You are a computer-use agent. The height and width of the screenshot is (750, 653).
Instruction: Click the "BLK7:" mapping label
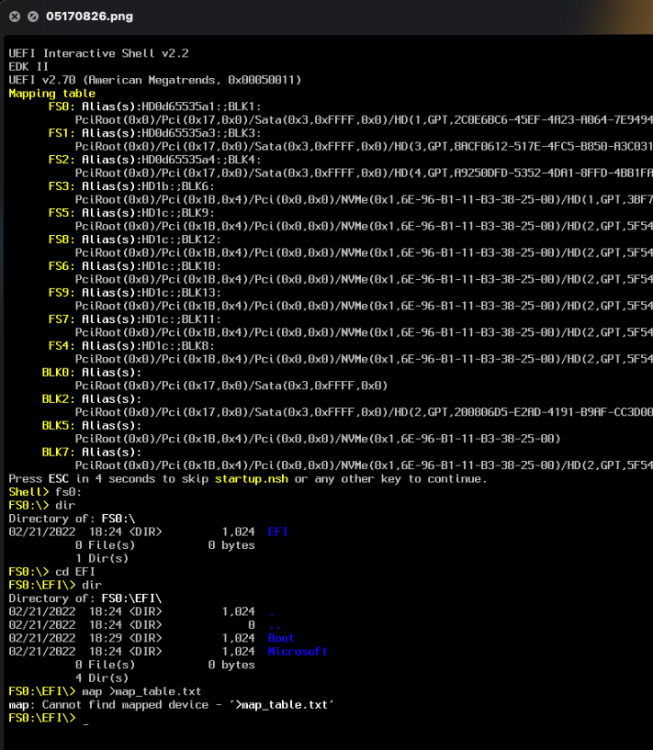coord(58,452)
